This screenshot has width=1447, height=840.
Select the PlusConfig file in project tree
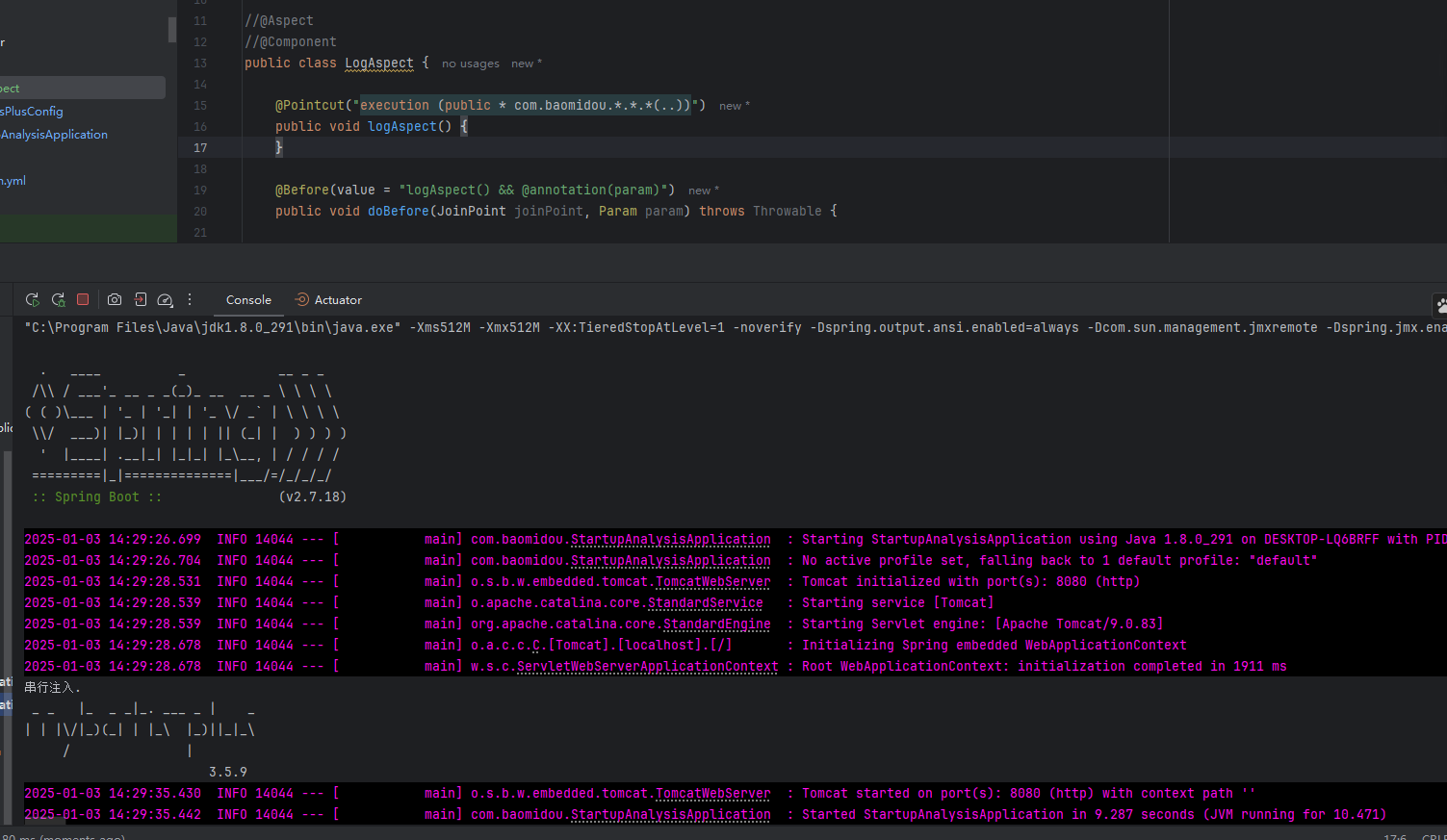click(33, 112)
